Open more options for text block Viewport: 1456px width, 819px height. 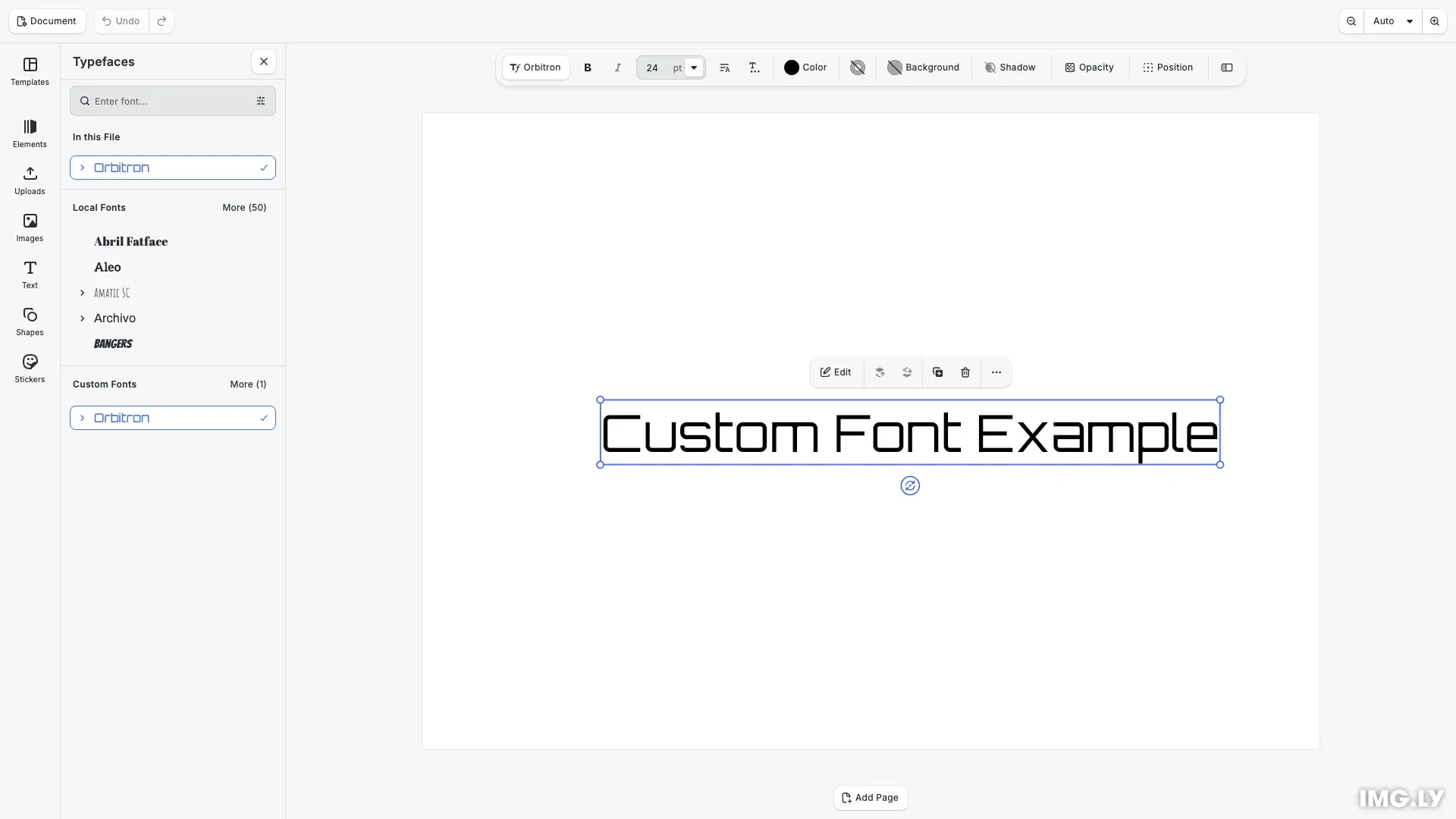[996, 372]
